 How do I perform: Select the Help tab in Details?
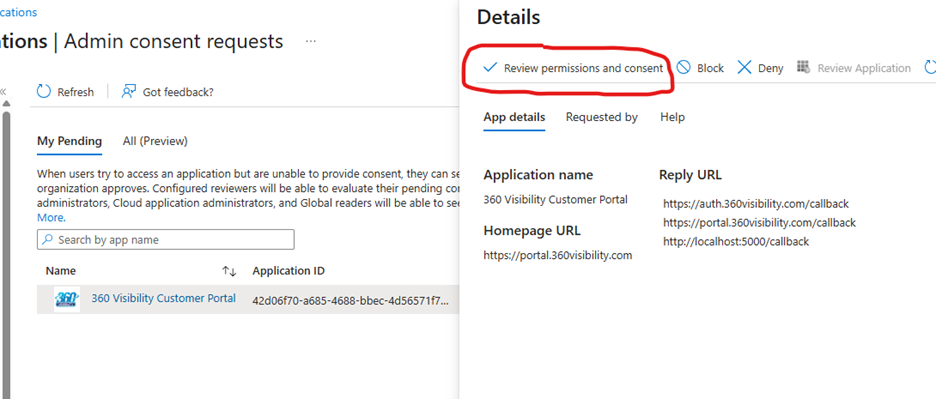(x=672, y=117)
